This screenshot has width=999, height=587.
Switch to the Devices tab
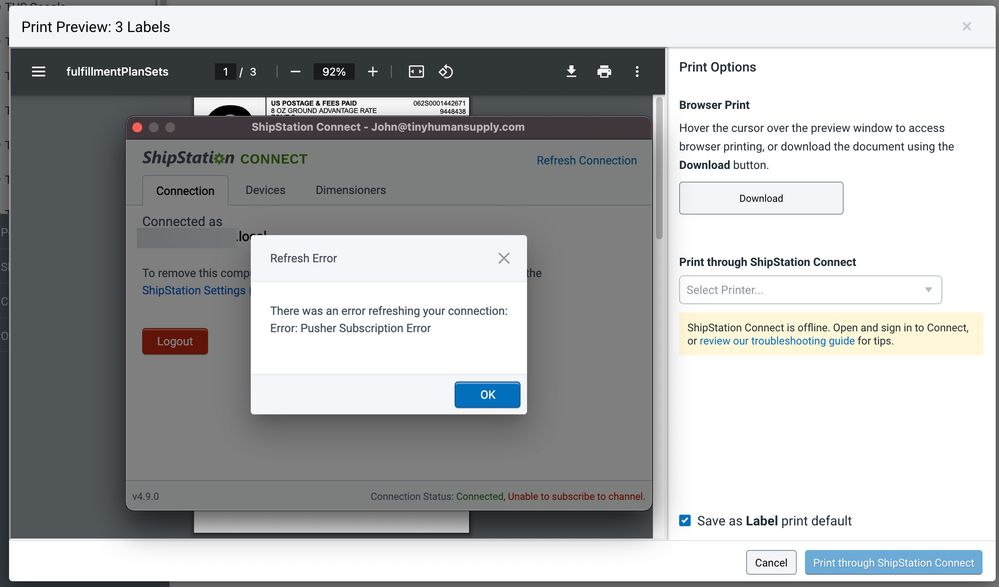click(265, 190)
